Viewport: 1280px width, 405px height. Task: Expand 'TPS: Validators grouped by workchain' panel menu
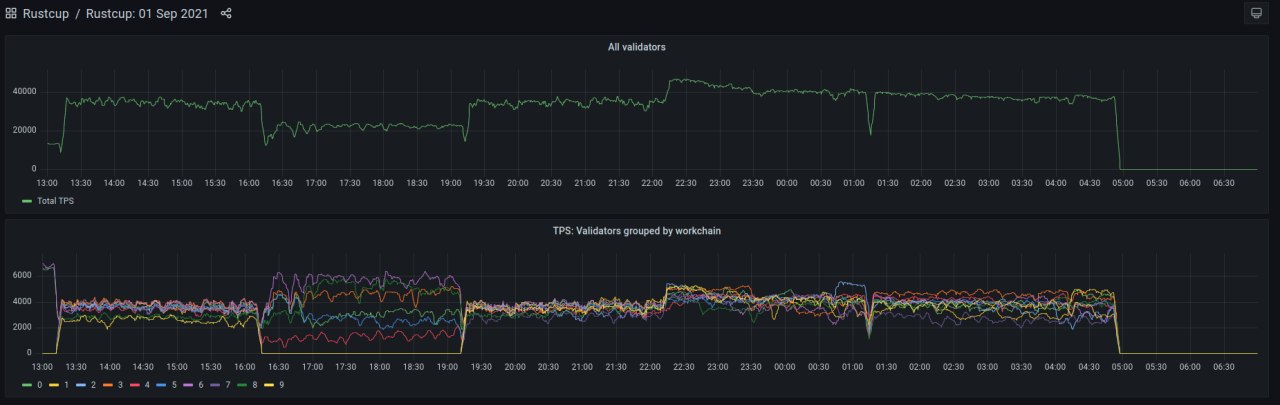tap(637, 230)
